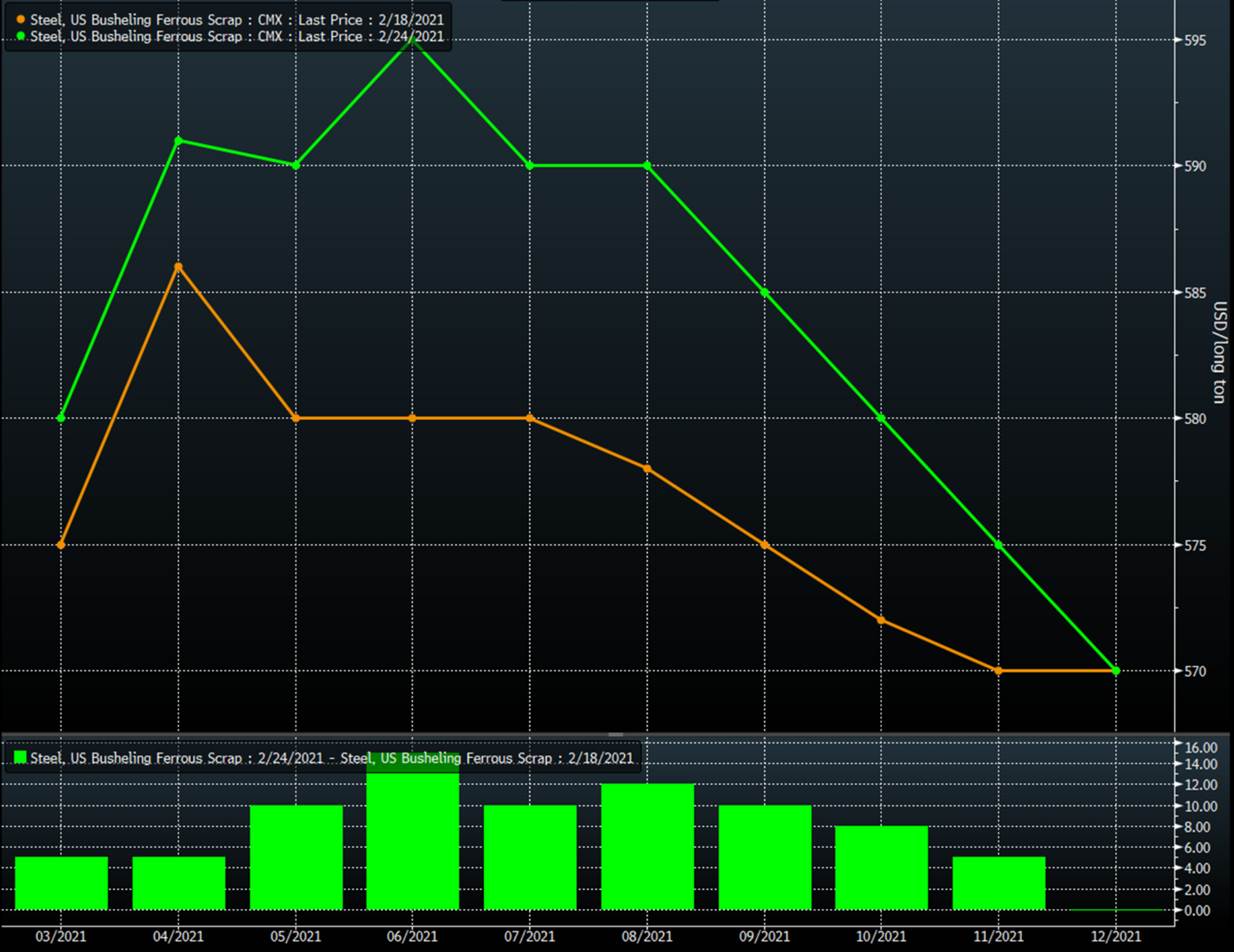The width and height of the screenshot is (1234, 952).
Task: Click the green legend dot for 2/24/2021
Action: (20, 36)
